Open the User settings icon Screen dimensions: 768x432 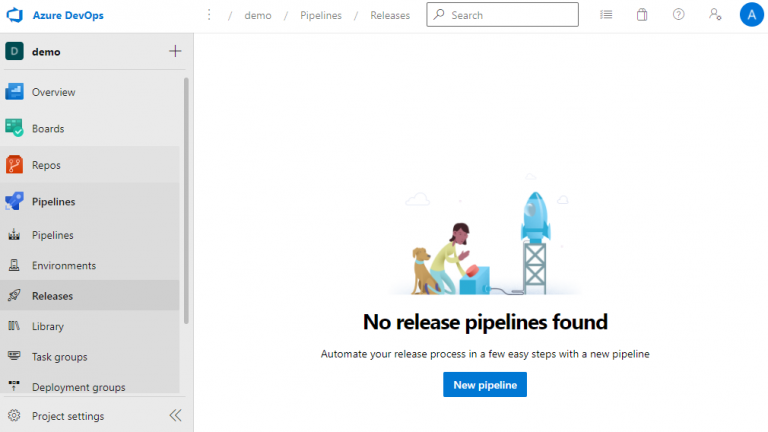tap(714, 15)
